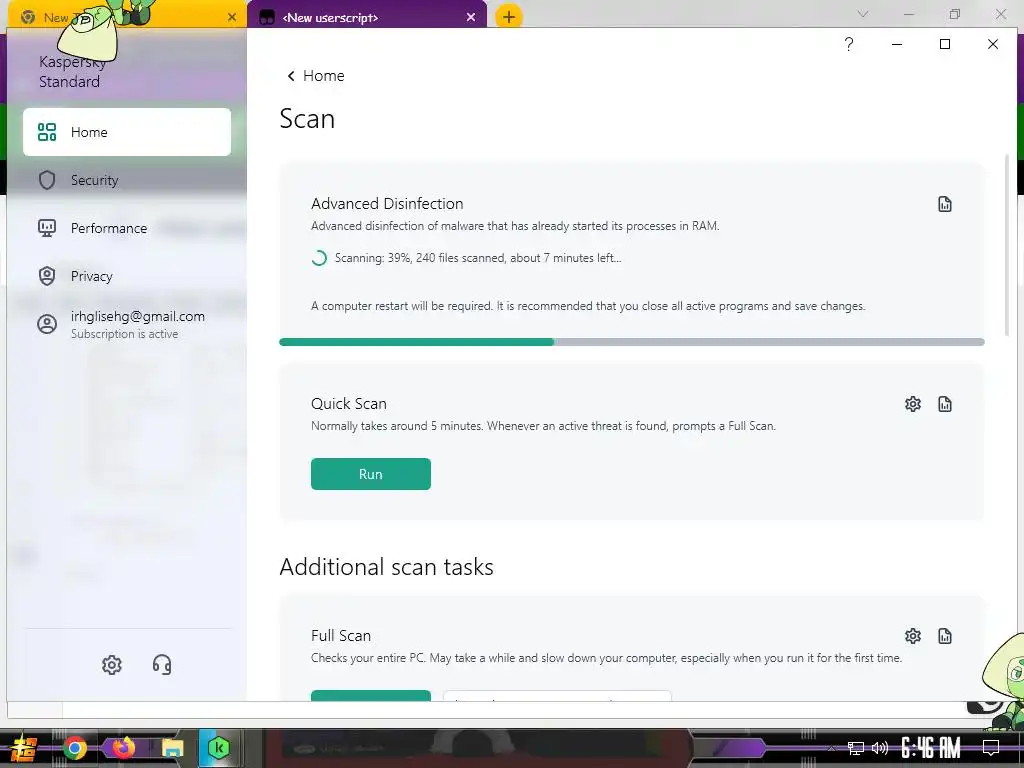Click the Advanced Disinfection title text
Screen dimensions: 1024x768
[387, 204]
